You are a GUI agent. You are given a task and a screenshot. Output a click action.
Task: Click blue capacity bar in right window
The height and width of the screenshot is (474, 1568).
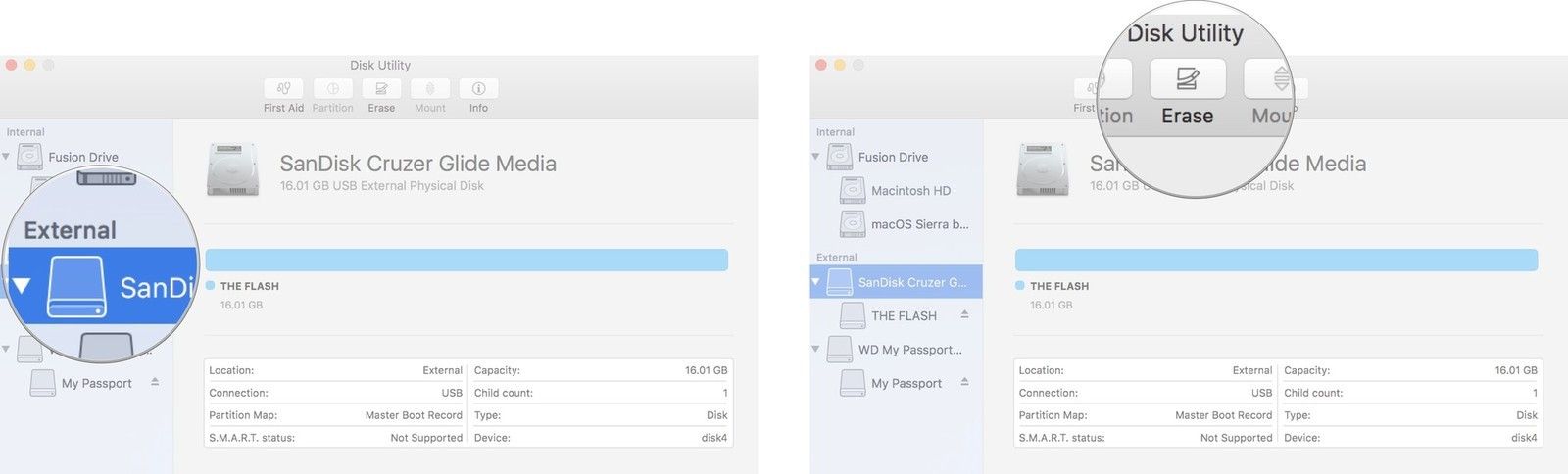tap(1276, 260)
